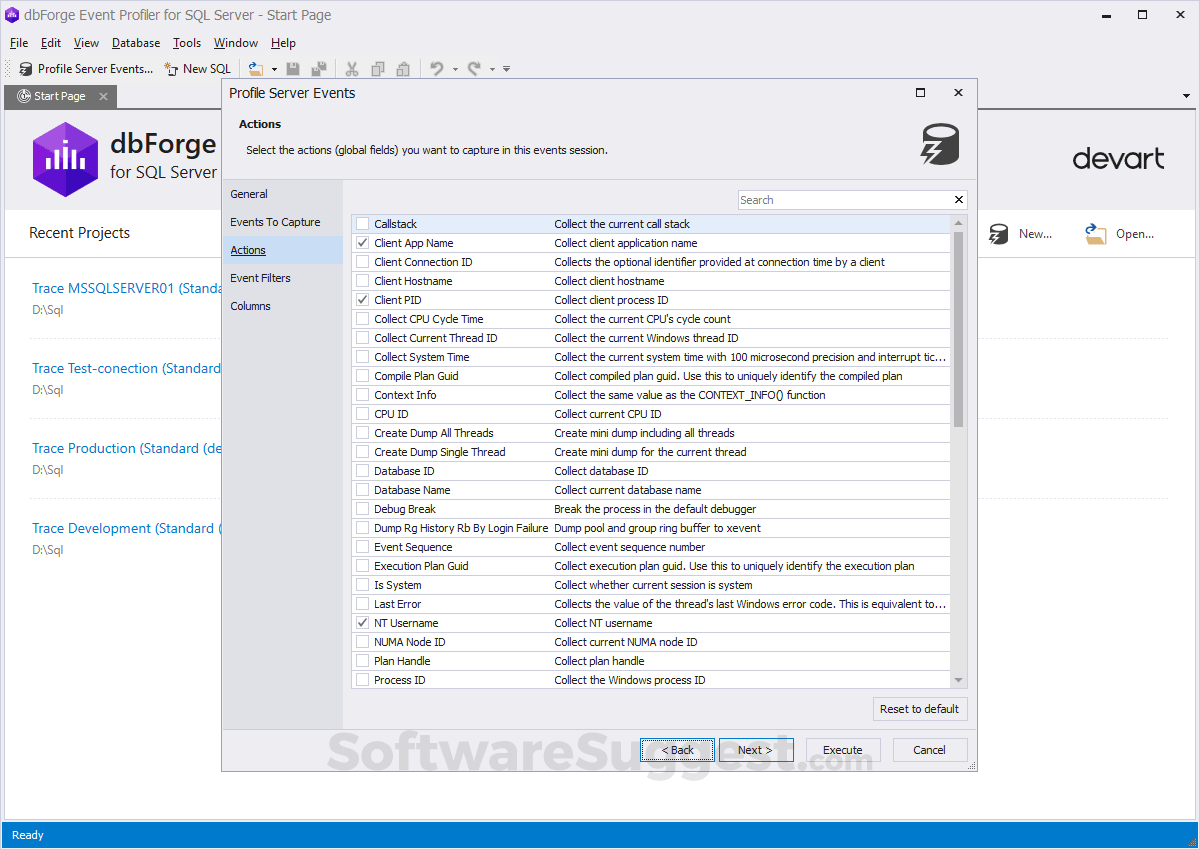Switch to Event Filters wizard page
The height and width of the screenshot is (850, 1200).
pyautogui.click(x=260, y=278)
